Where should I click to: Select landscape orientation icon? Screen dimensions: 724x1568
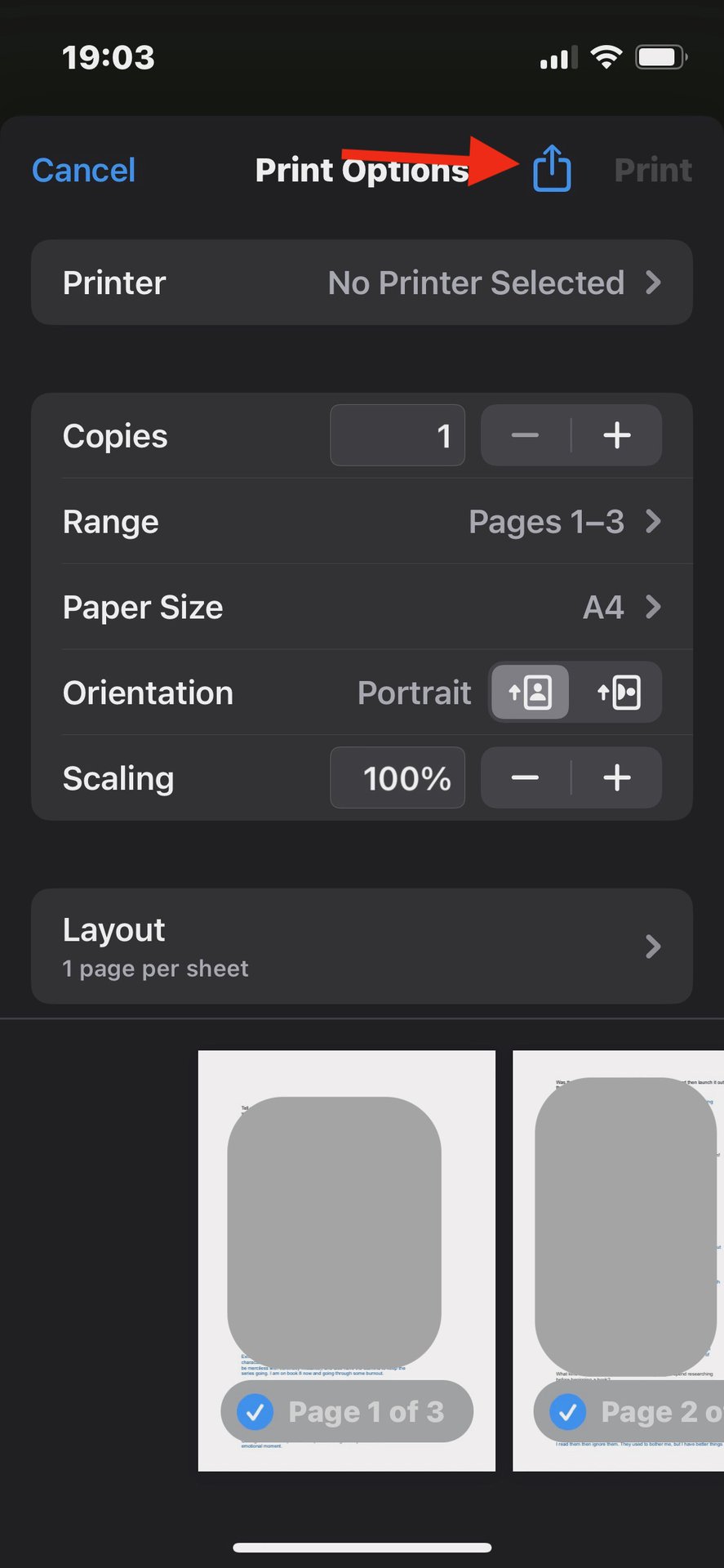[619, 693]
